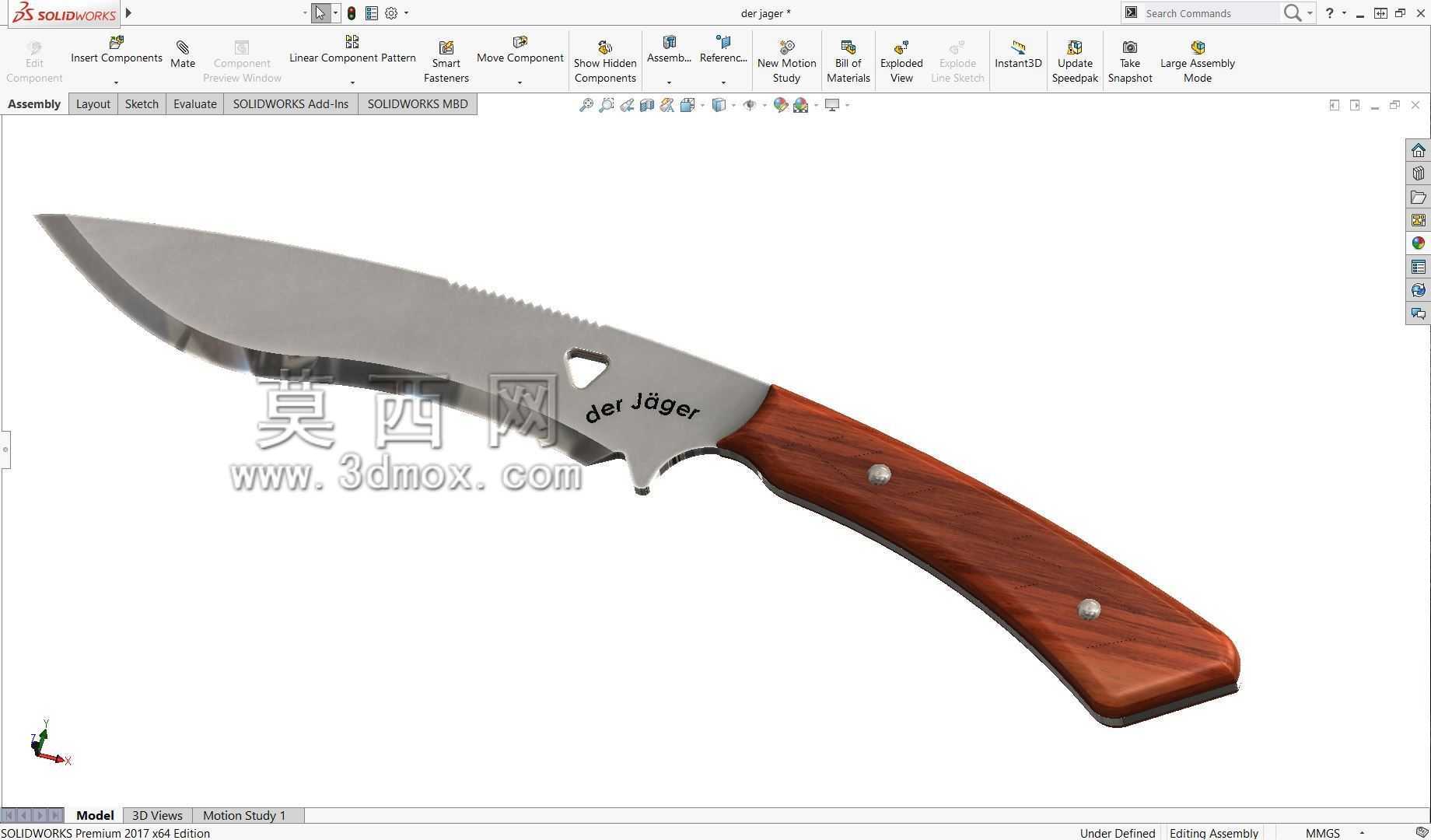Open File Properties list icon

[372, 13]
